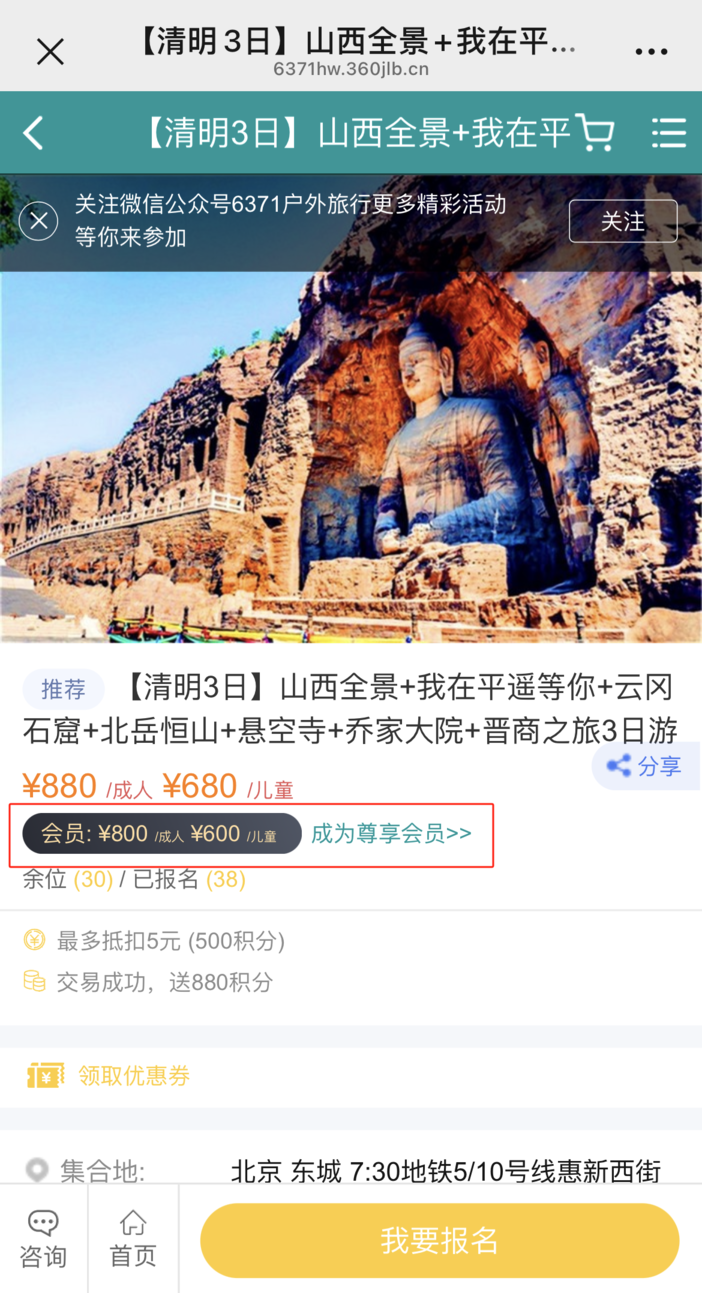Viewport: 702px width, 1293px height.
Task: Dismiss the WeChat follow banner
Action: pos(38,221)
